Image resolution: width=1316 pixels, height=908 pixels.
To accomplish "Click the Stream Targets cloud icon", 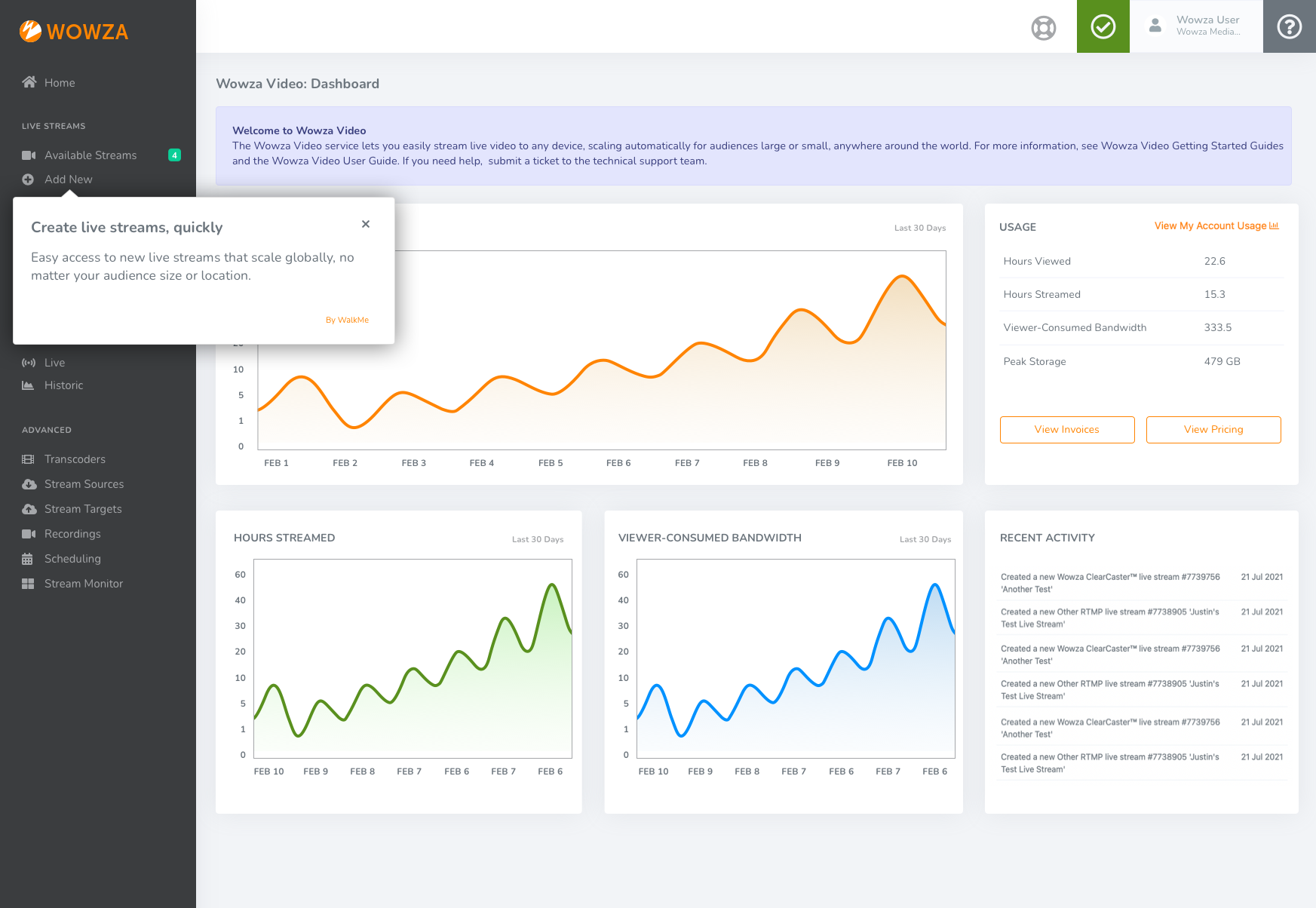I will 29,509.
